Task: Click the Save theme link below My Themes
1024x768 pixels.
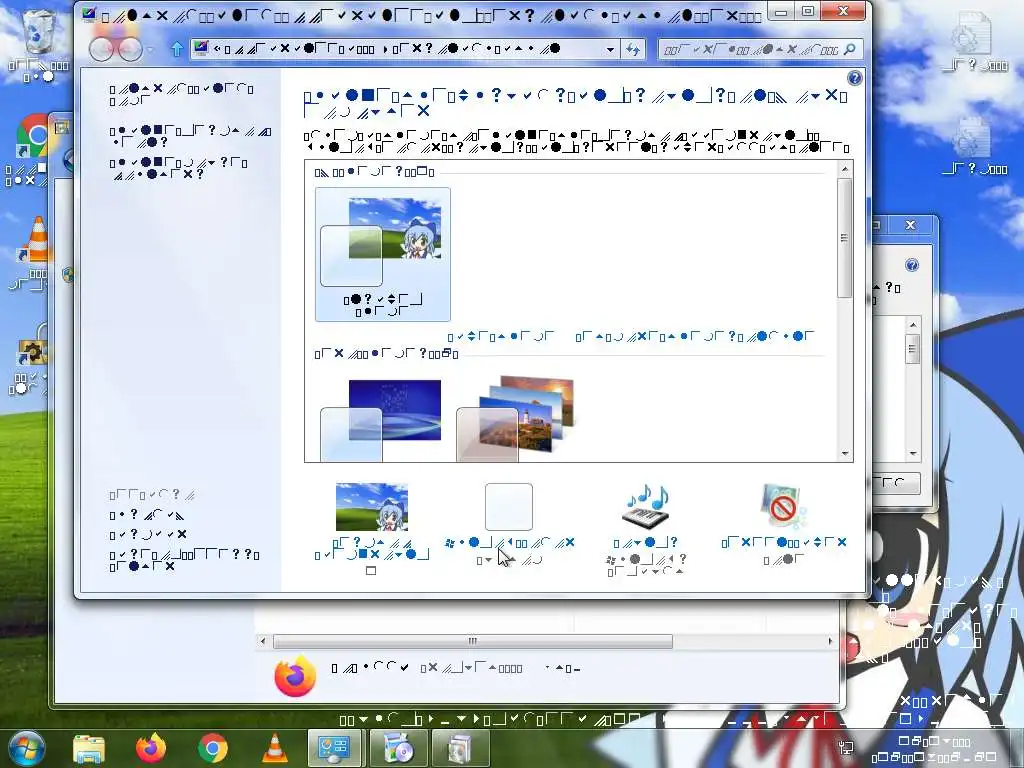Action: click(x=502, y=336)
